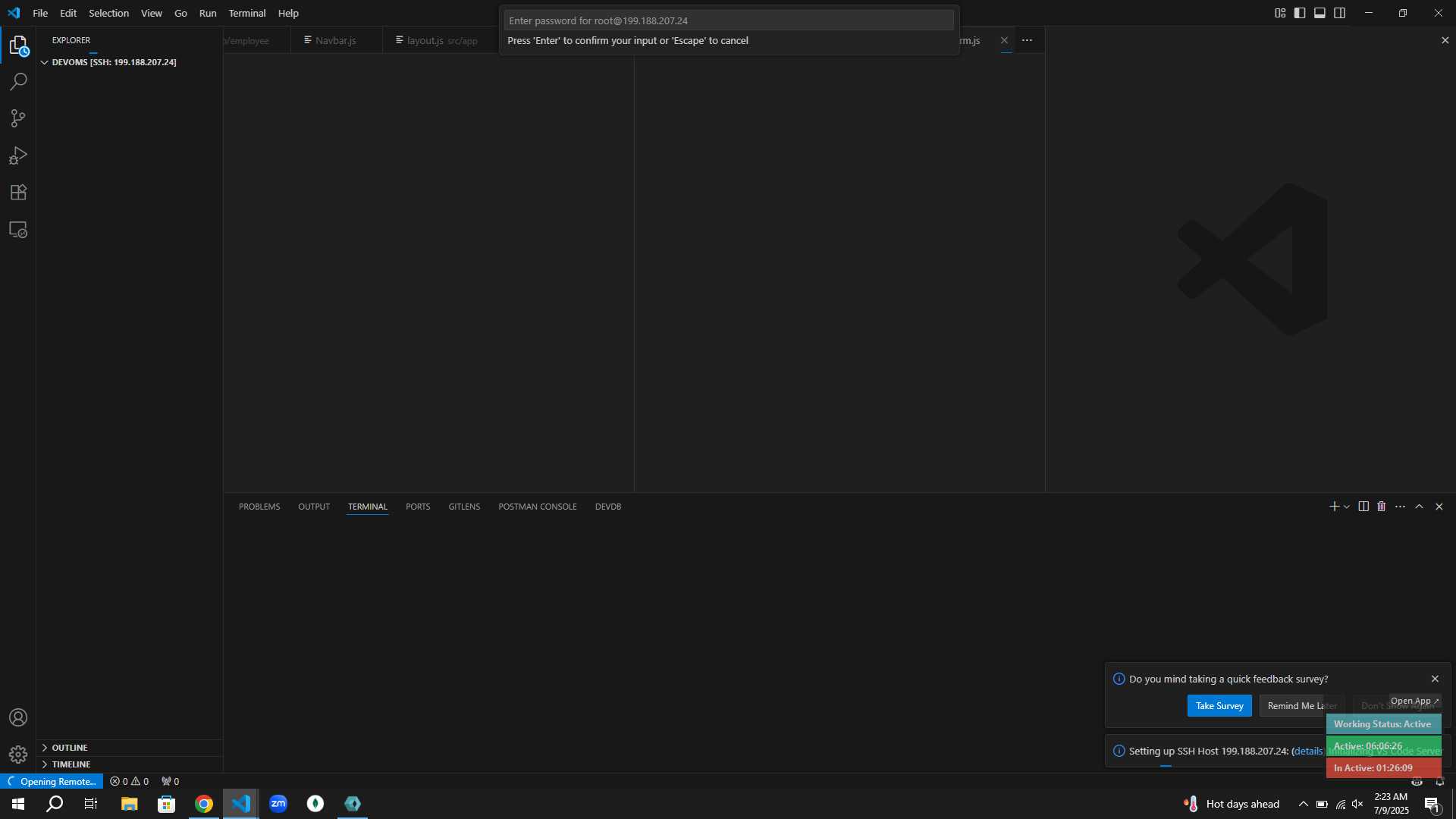Open terminal panel more actions menu

1400,507
